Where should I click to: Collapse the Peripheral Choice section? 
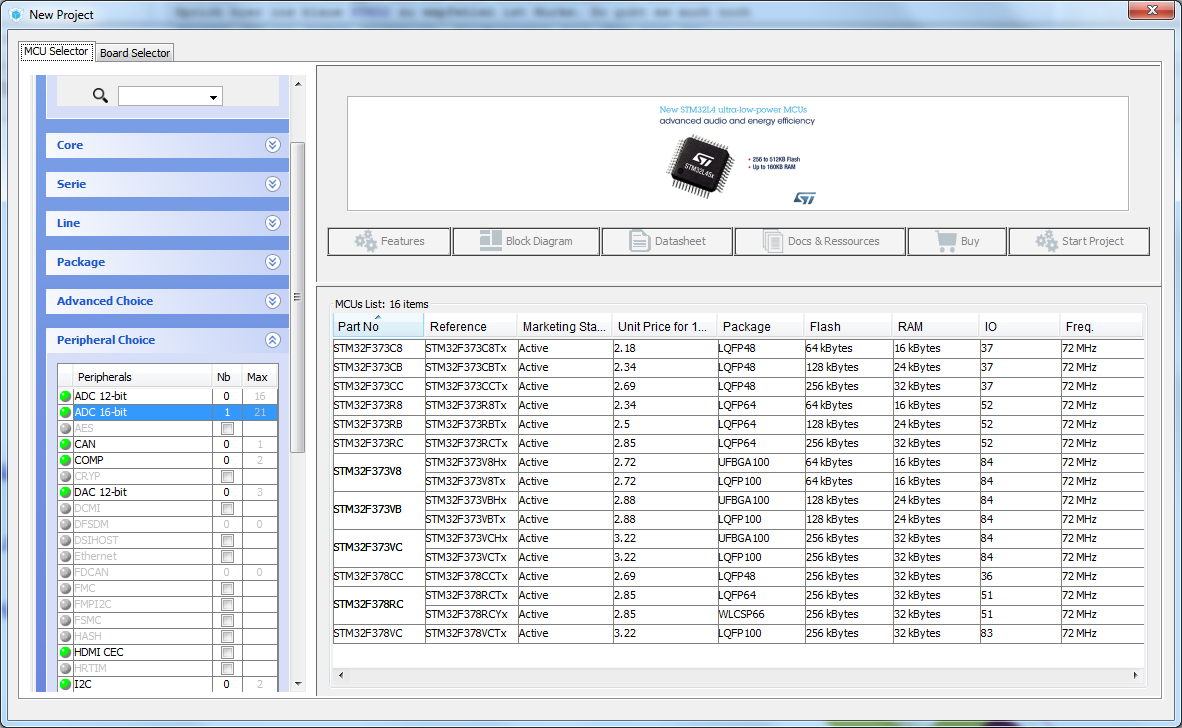(x=273, y=340)
